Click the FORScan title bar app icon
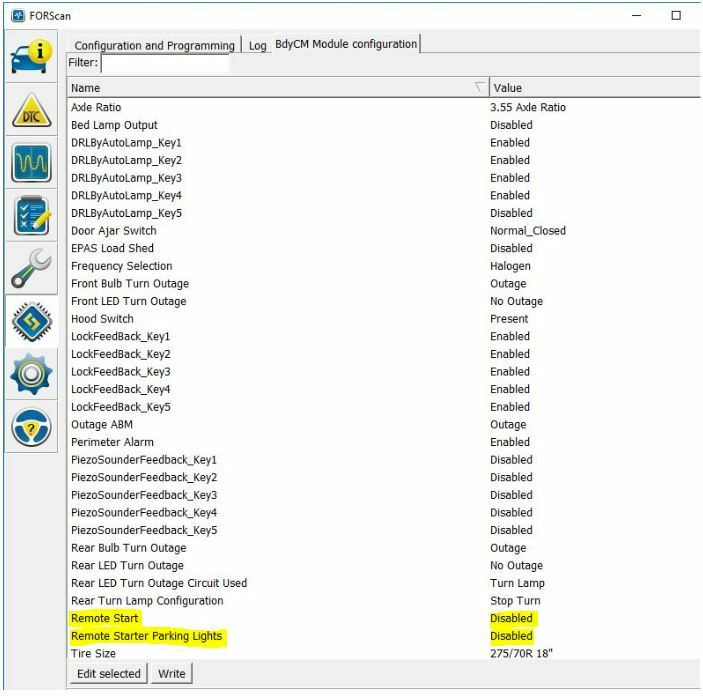 (x=18, y=16)
